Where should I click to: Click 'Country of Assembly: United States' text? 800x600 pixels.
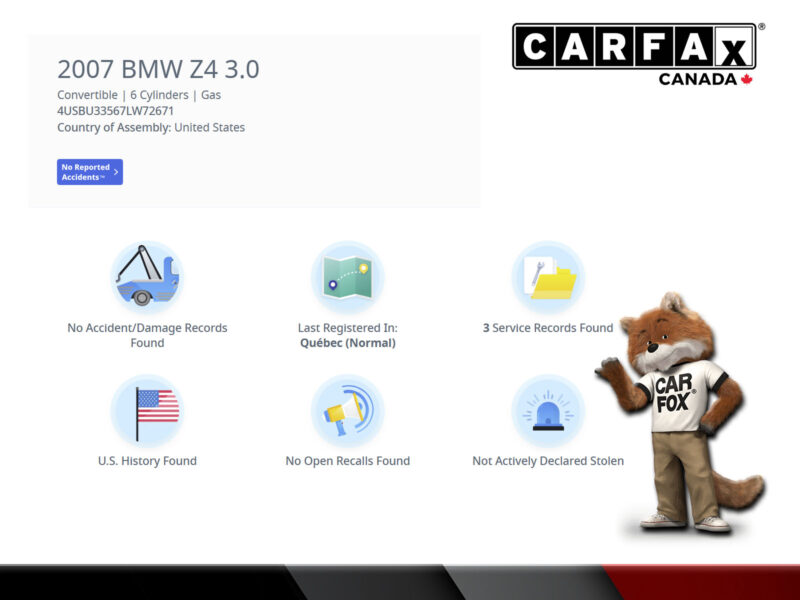[151, 127]
